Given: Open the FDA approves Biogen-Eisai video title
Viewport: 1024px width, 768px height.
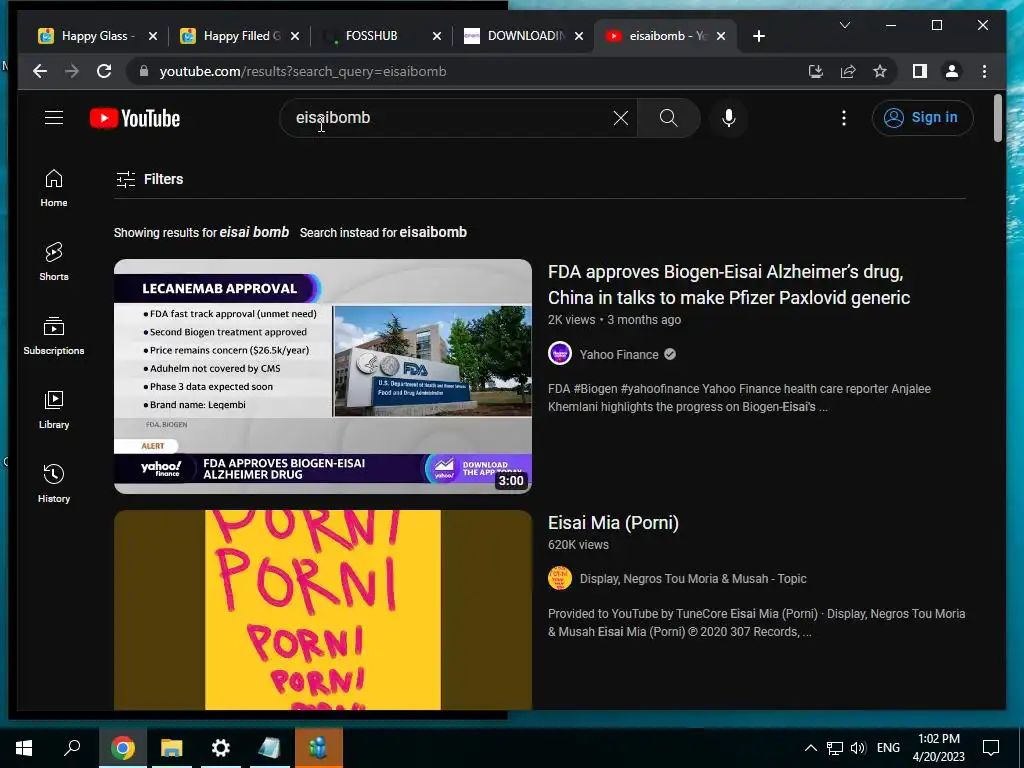Looking at the screenshot, I should coord(729,285).
